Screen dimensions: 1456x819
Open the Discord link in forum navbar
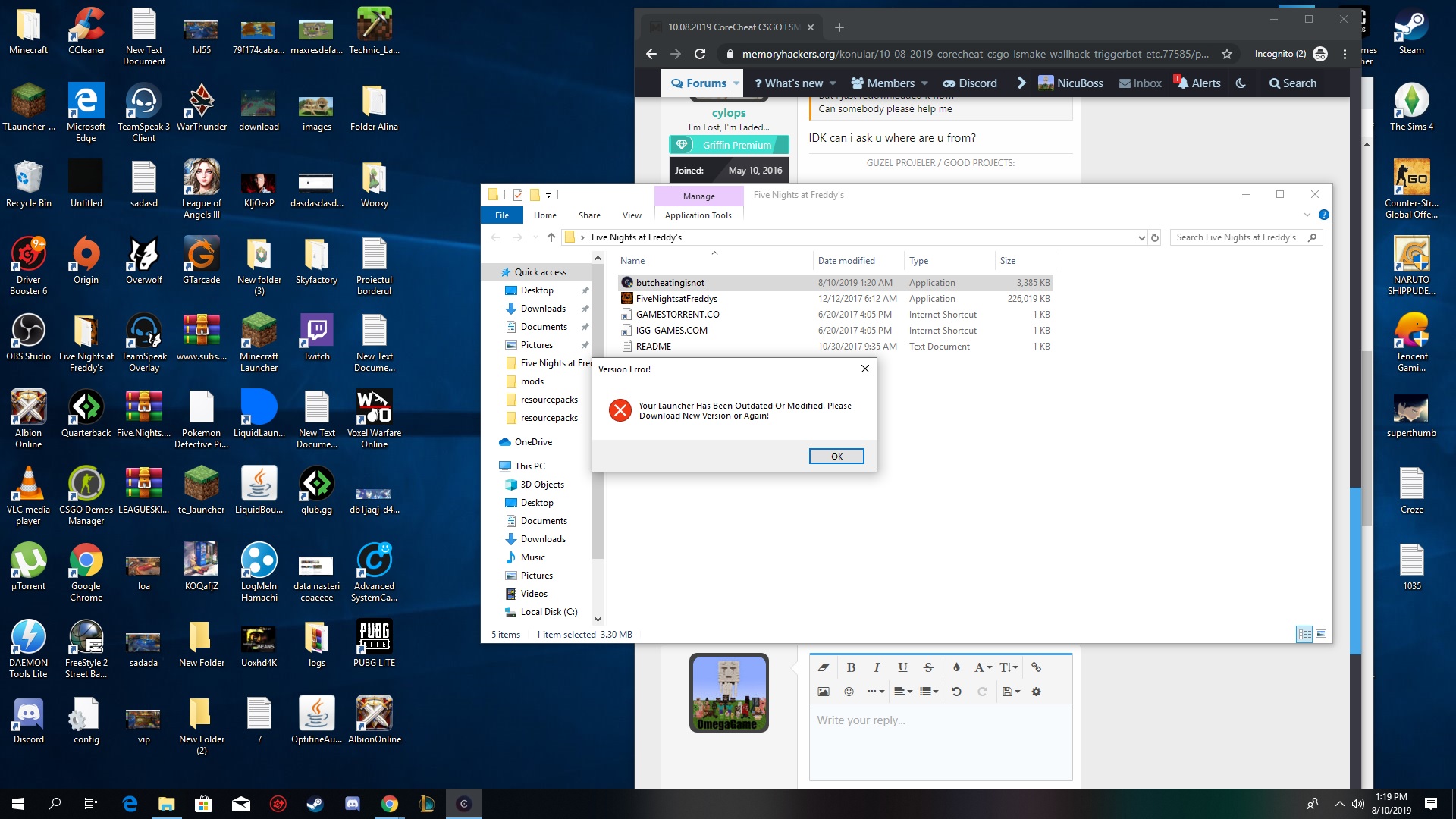970,83
